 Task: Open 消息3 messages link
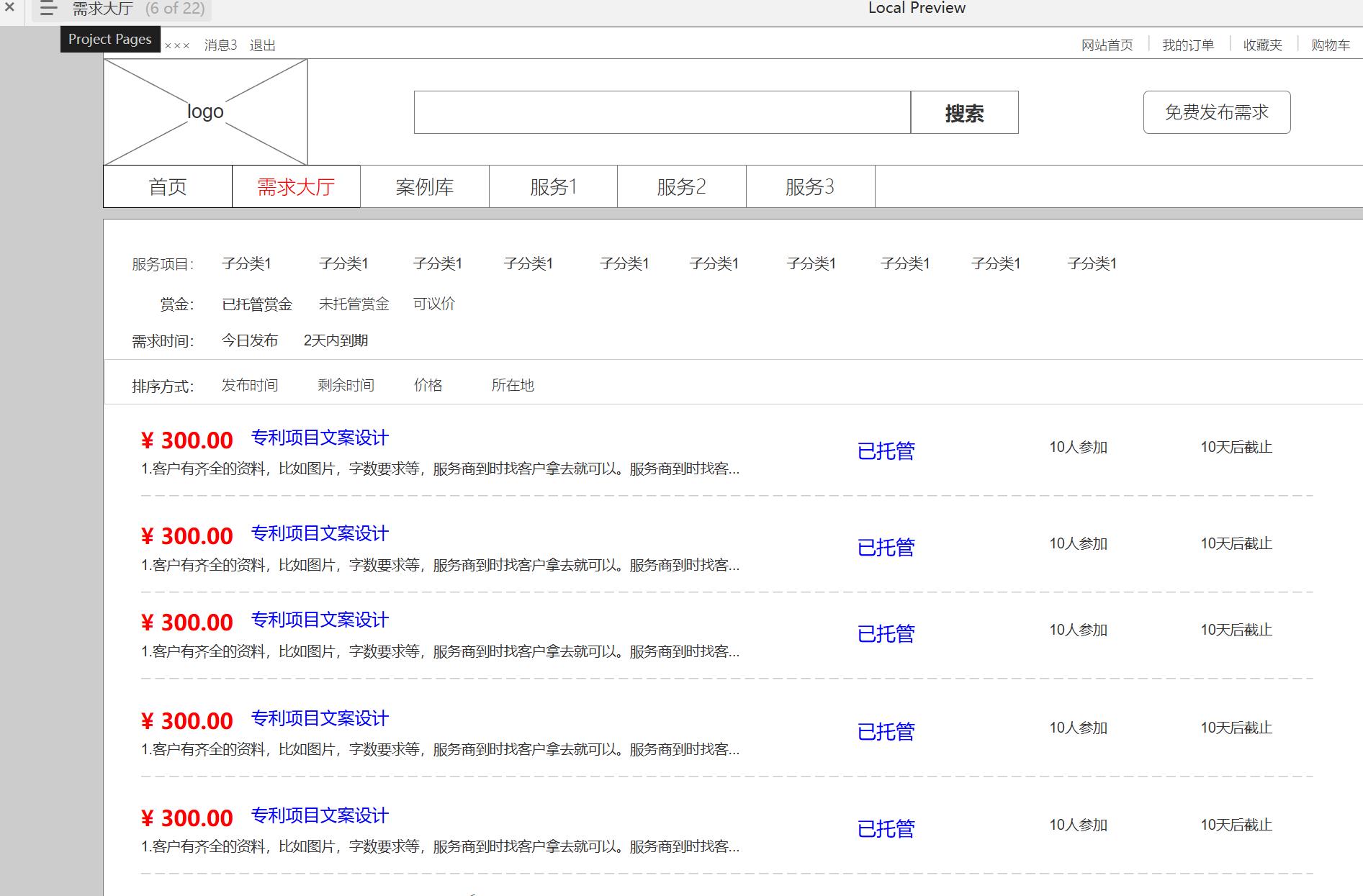220,45
